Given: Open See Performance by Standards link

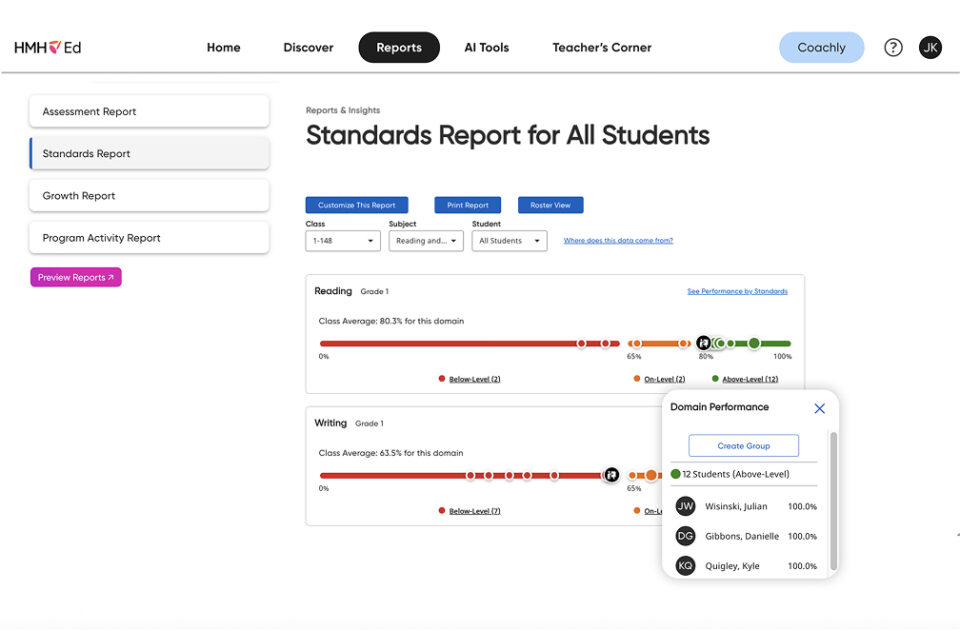Looking at the screenshot, I should (737, 291).
